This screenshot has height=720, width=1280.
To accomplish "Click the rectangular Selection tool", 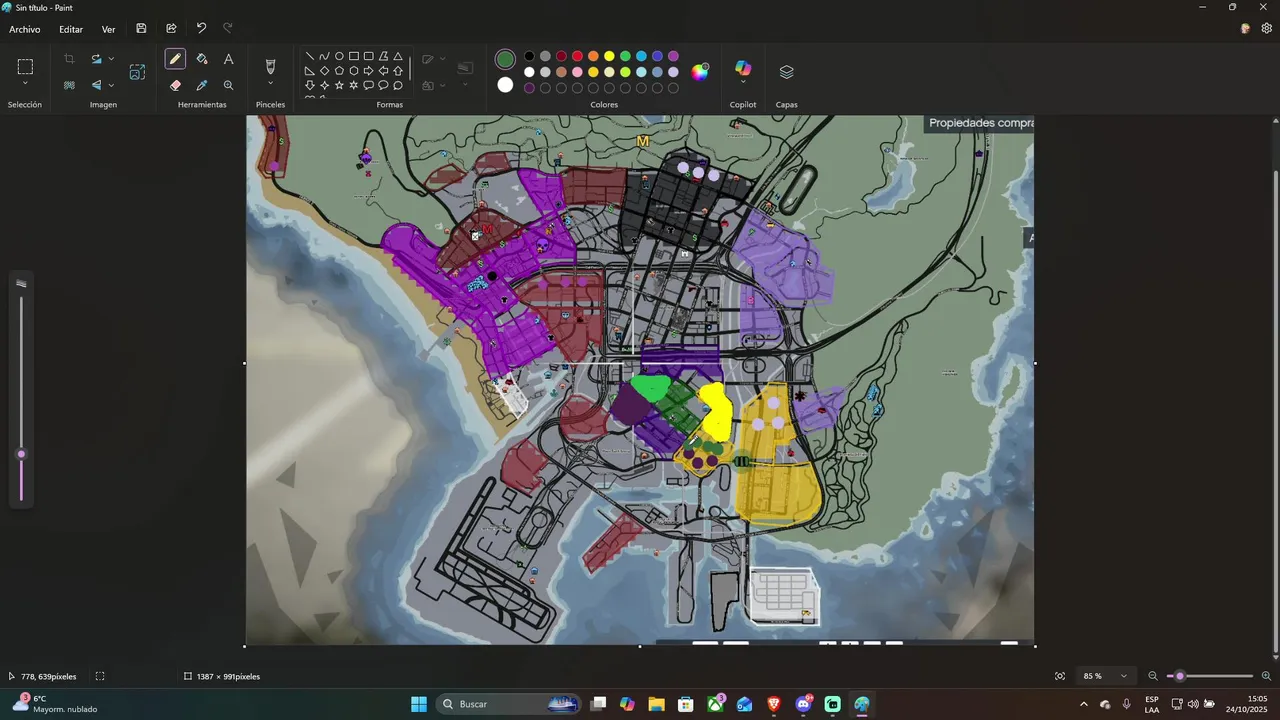I will tap(25, 67).
